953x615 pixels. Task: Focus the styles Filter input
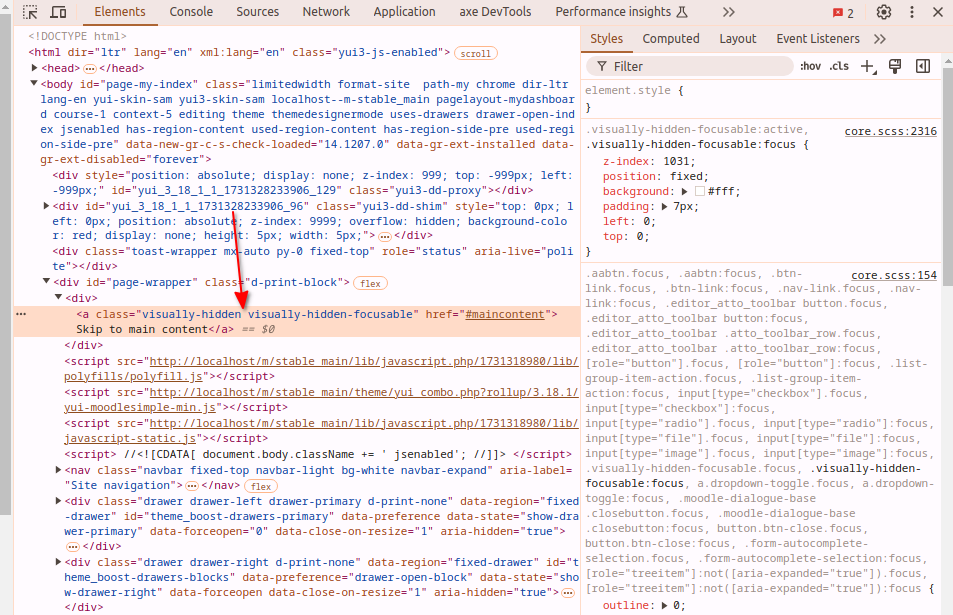click(689, 66)
